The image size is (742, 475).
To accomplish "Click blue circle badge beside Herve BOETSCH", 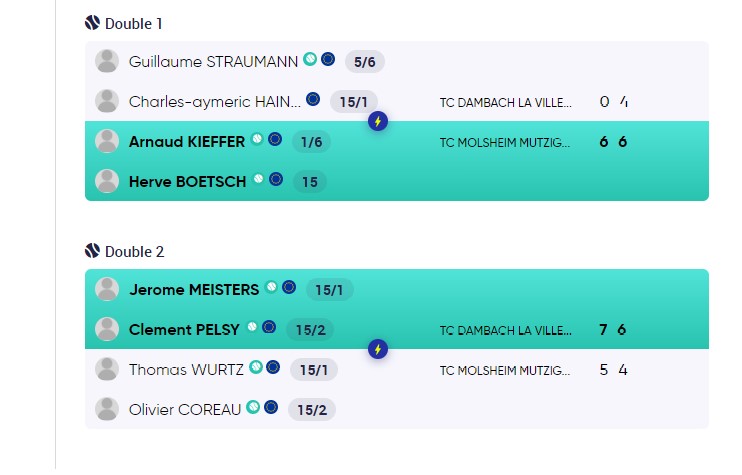I will coord(276,179).
